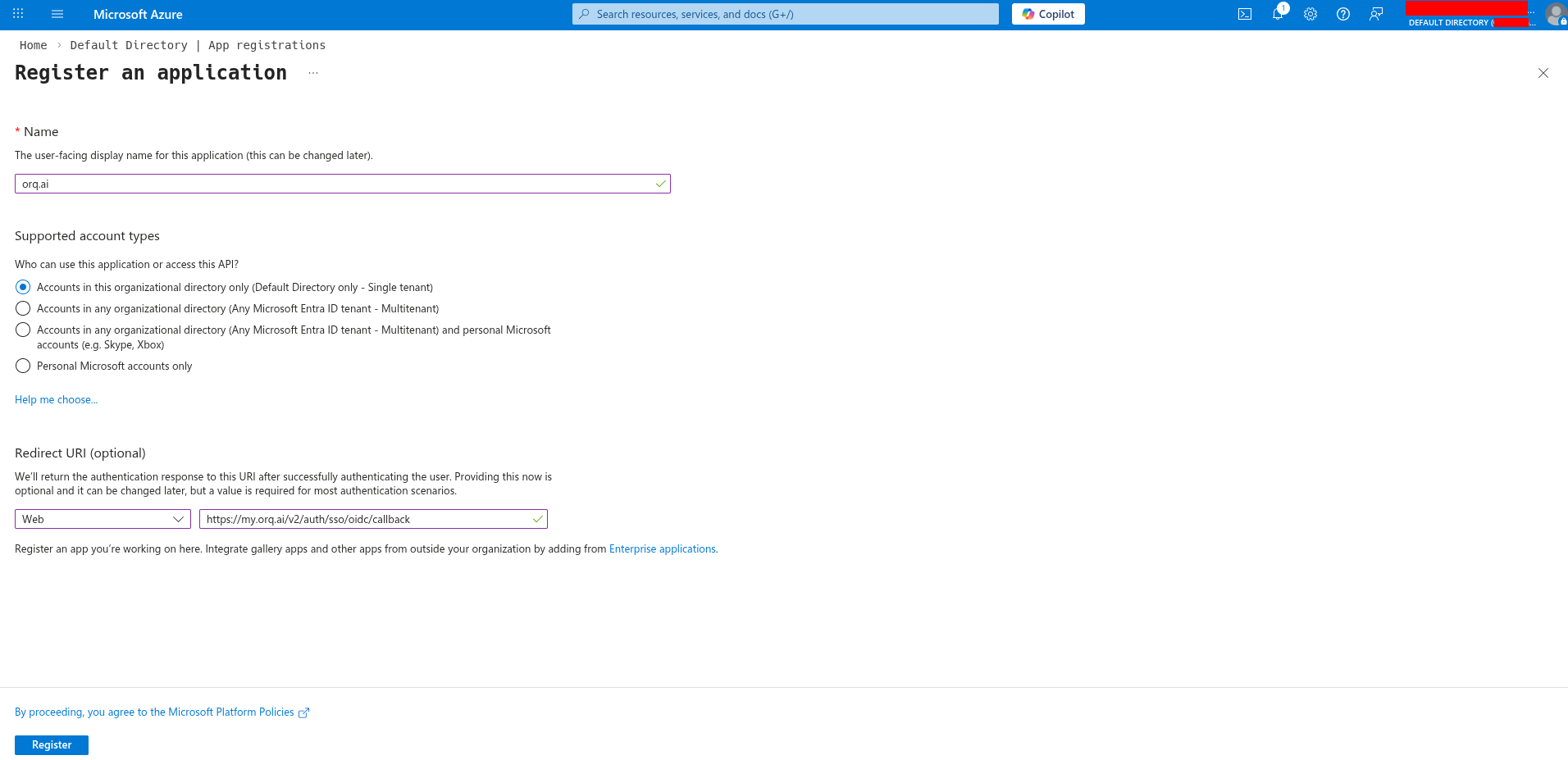Click the Redirect URI (optional) heading
The height and width of the screenshot is (760, 1568).
[x=80, y=453]
